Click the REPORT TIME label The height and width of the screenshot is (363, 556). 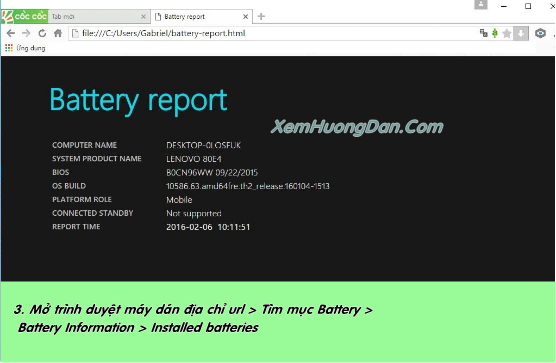[x=76, y=227]
